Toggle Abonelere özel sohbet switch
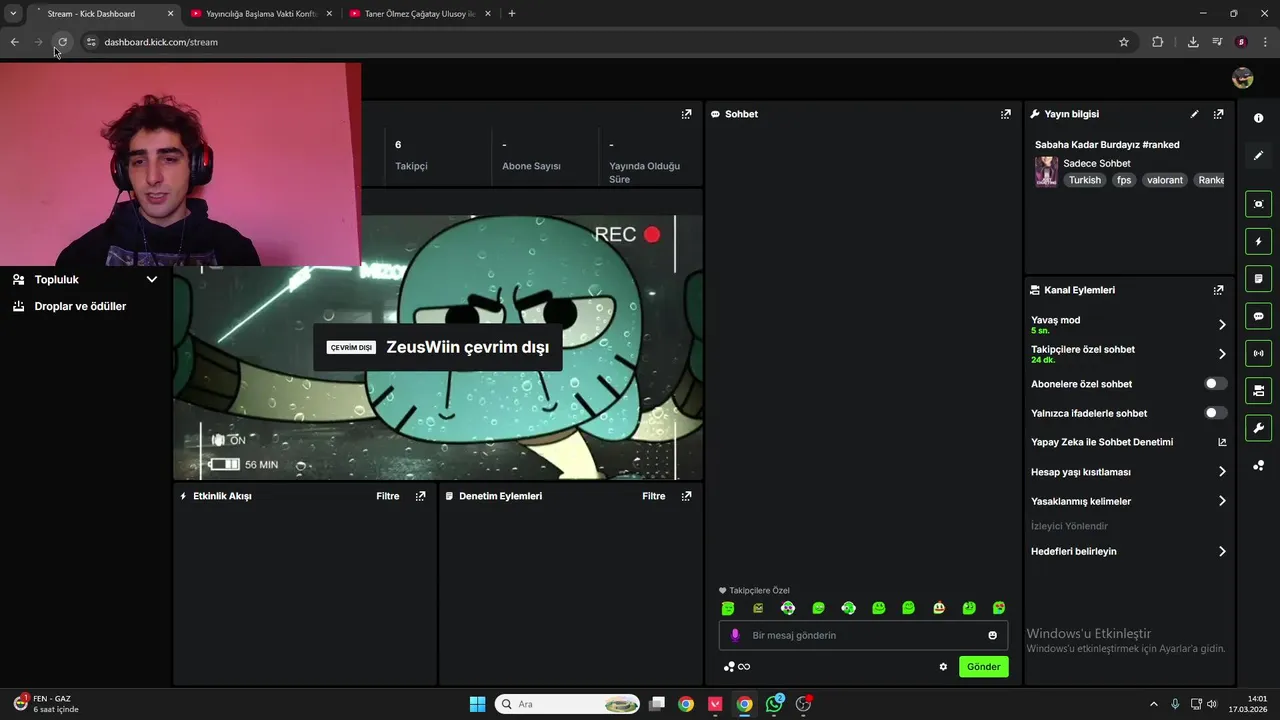1280x720 pixels. point(1215,384)
